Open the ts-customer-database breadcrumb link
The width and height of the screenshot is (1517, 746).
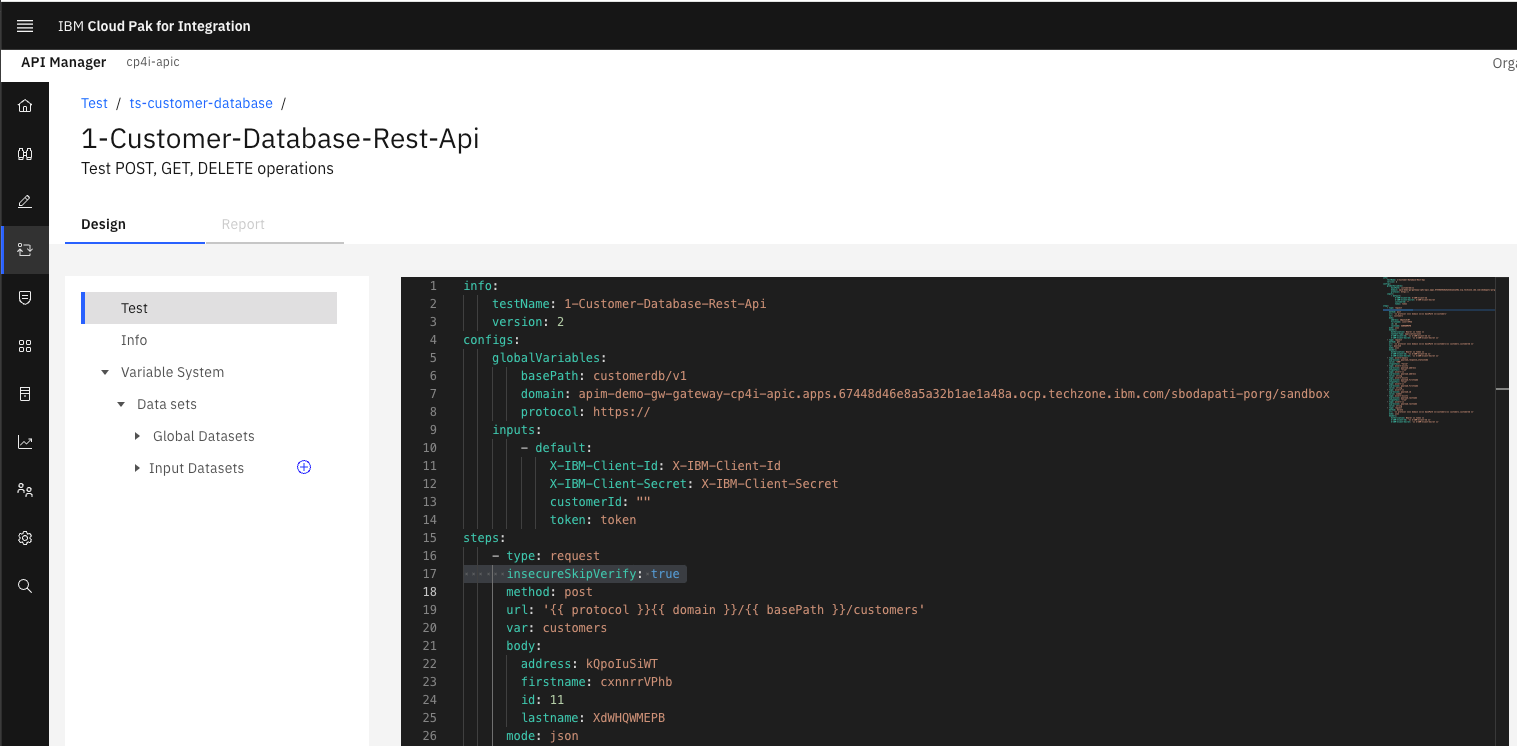pyautogui.click(x=201, y=103)
